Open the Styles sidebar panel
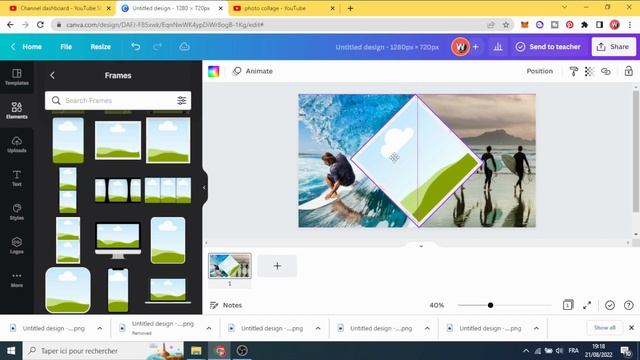The image size is (640, 360). coord(17,212)
